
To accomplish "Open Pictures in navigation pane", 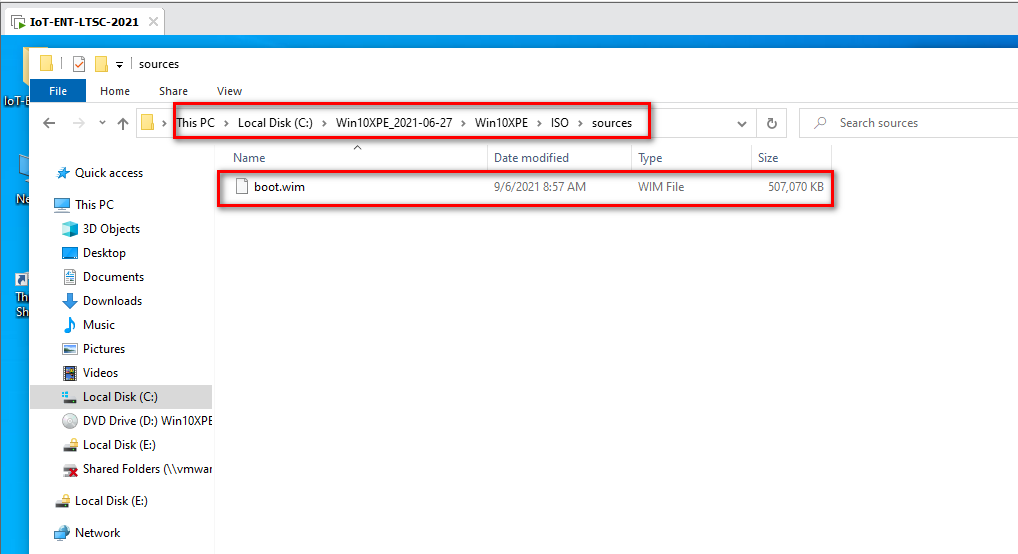I will (x=104, y=349).
